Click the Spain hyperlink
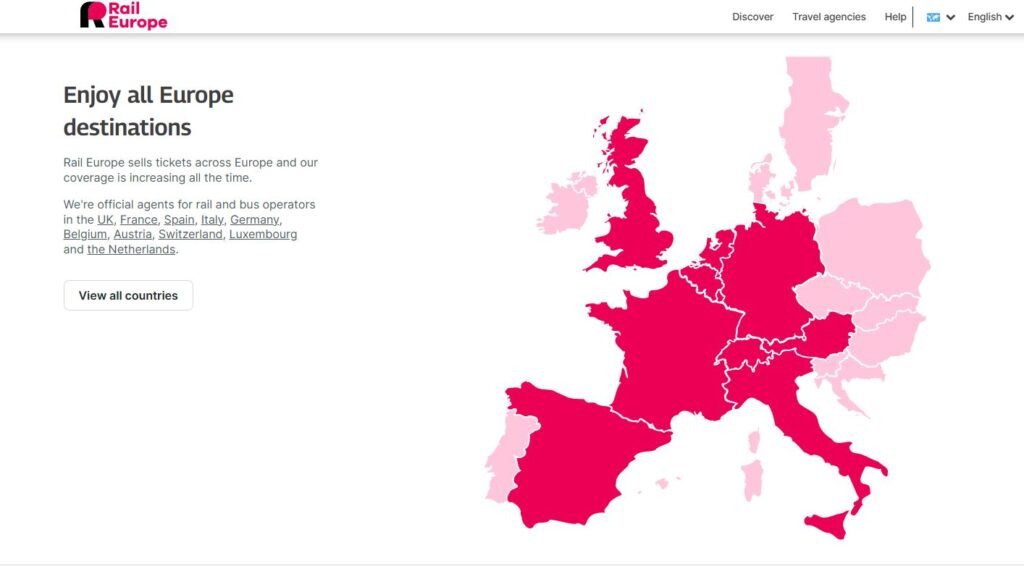This screenshot has width=1024, height=574. click(179, 220)
